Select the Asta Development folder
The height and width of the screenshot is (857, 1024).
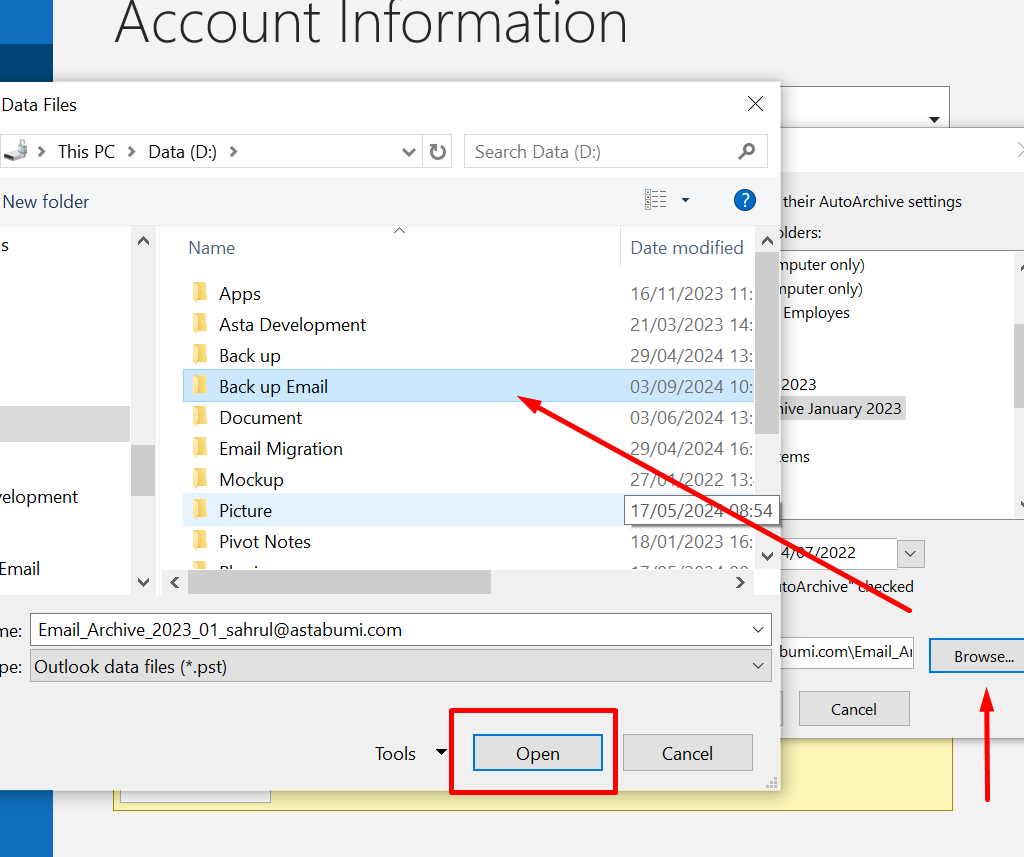(x=292, y=325)
